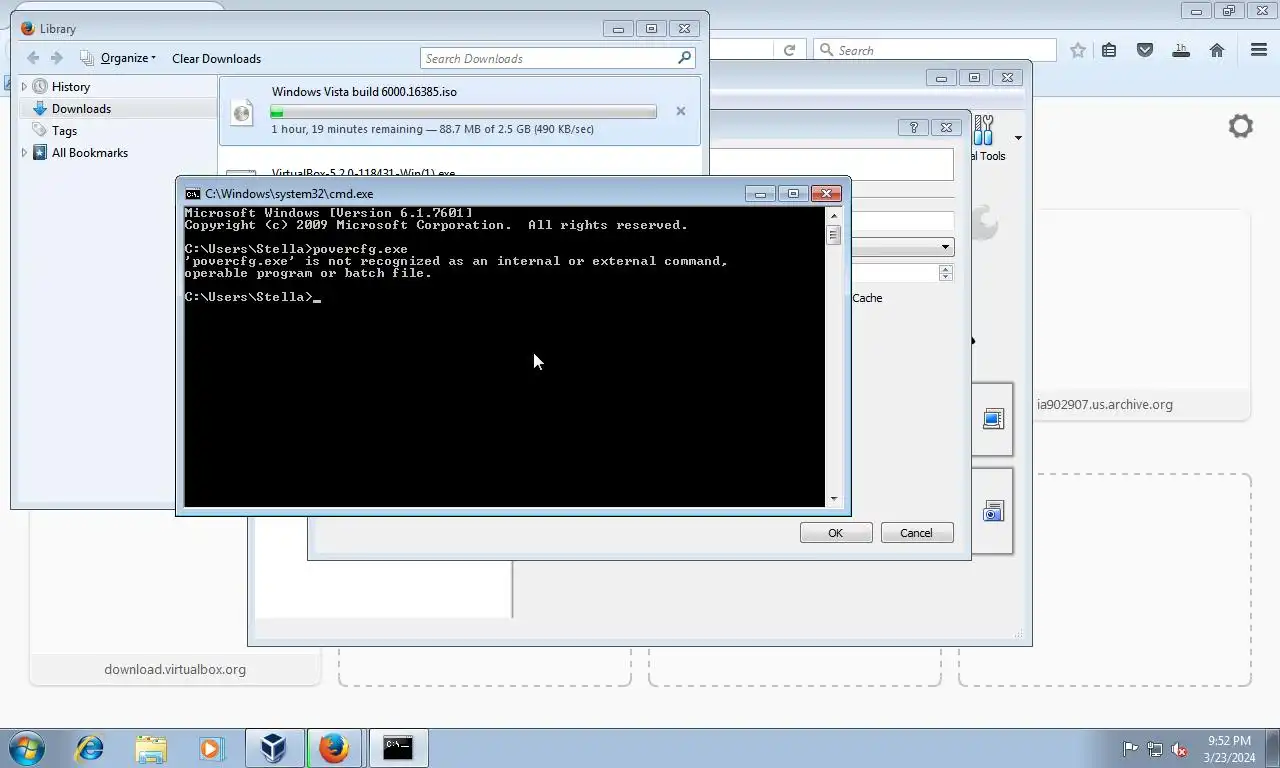Click the download time remaining status text
This screenshot has height=768, width=1280.
point(432,129)
